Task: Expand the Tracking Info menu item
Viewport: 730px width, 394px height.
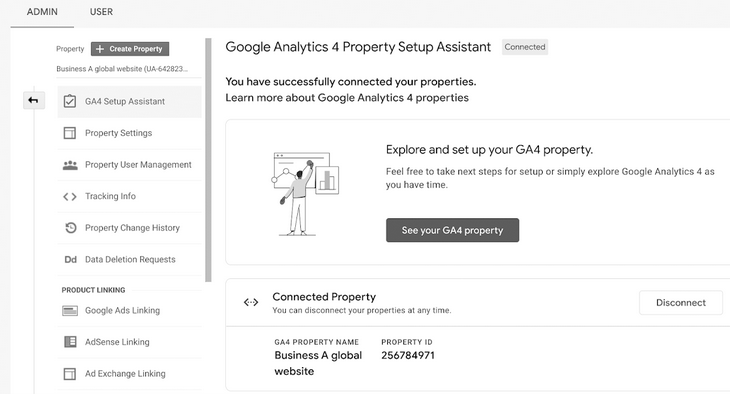Action: pos(129,197)
